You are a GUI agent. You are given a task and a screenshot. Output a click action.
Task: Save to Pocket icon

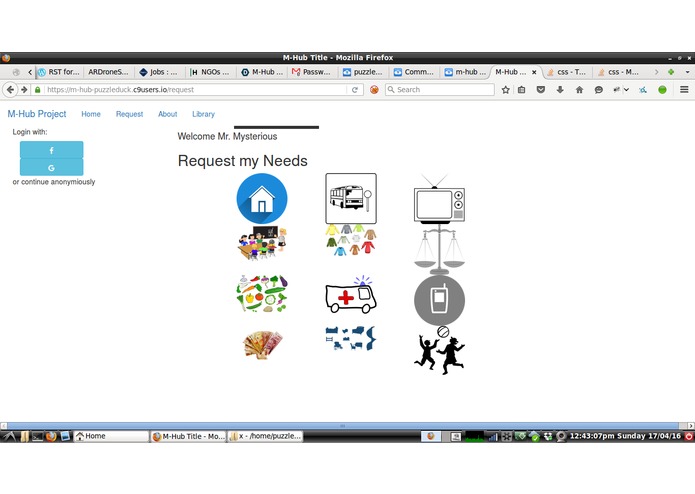point(541,89)
